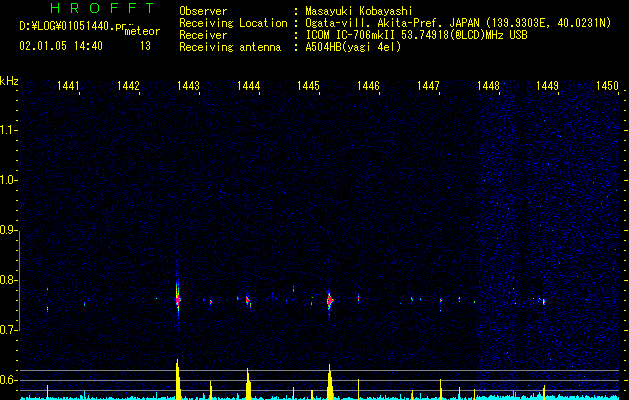Click the kHz axis unit label
Screen dimensions: 629x400
pos(9,81)
